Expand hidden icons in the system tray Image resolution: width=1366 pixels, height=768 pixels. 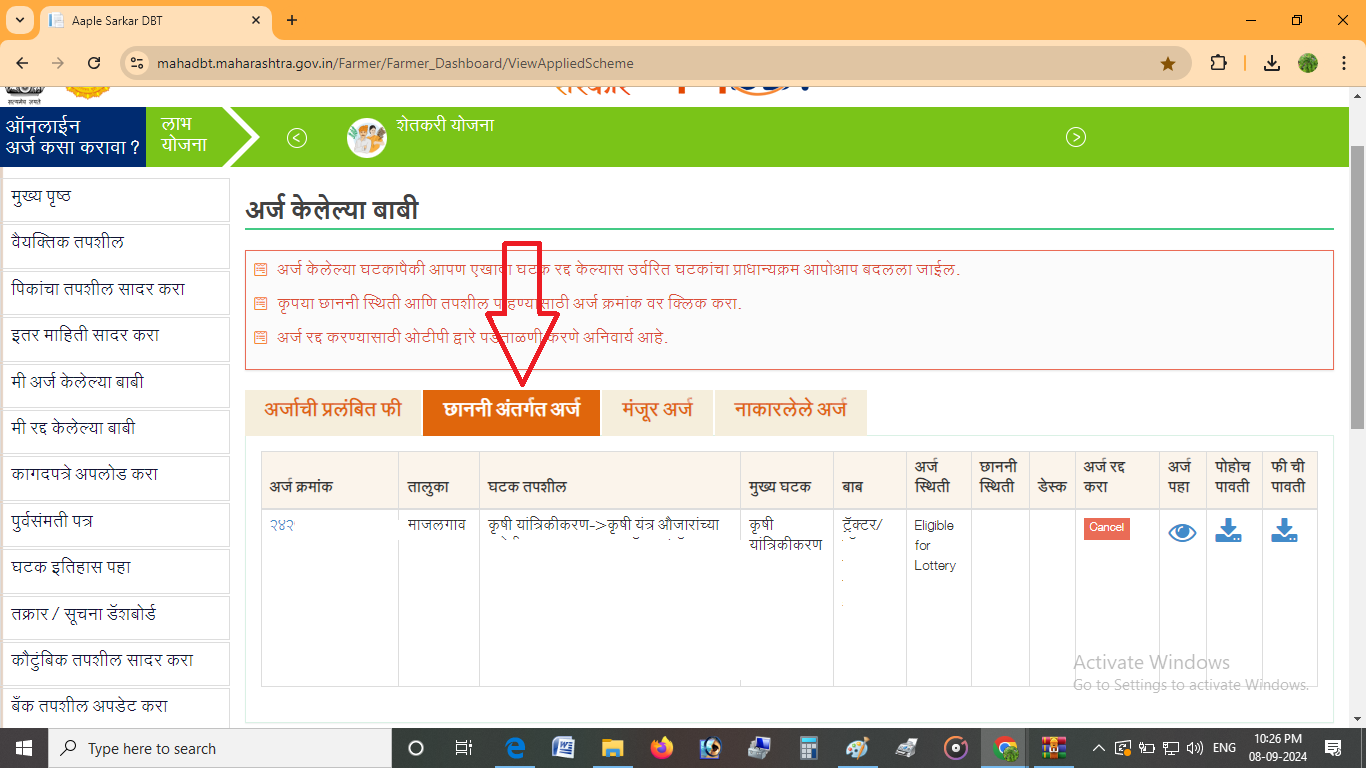click(1098, 748)
